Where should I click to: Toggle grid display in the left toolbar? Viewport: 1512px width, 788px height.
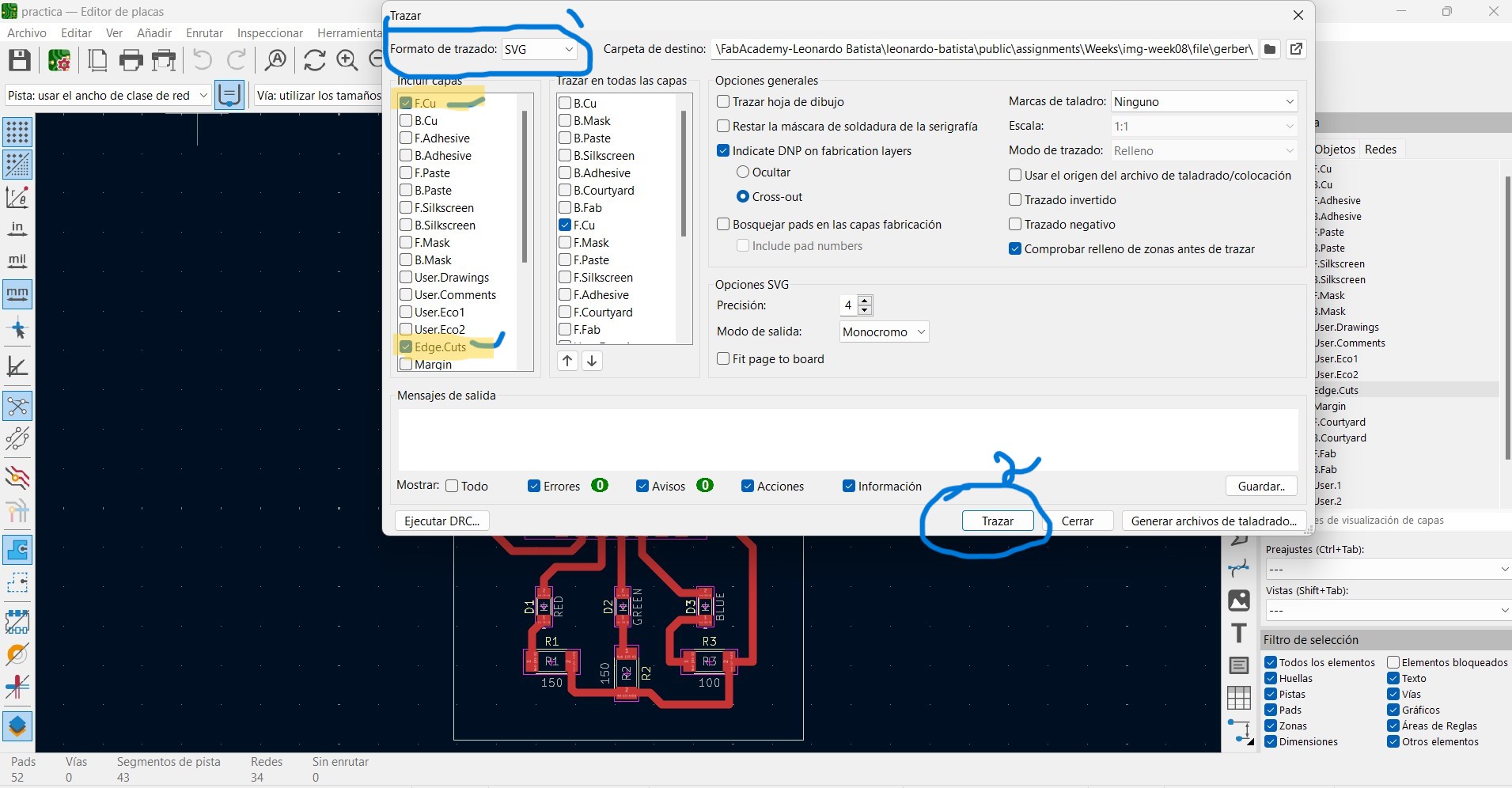pos(17,131)
